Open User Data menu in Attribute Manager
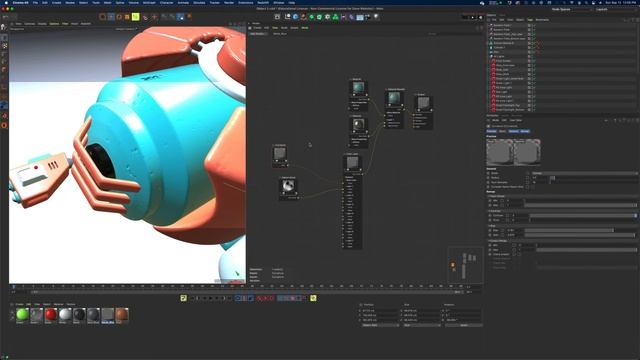Image resolution: width=640 pixels, height=360 pixels. pos(516,120)
